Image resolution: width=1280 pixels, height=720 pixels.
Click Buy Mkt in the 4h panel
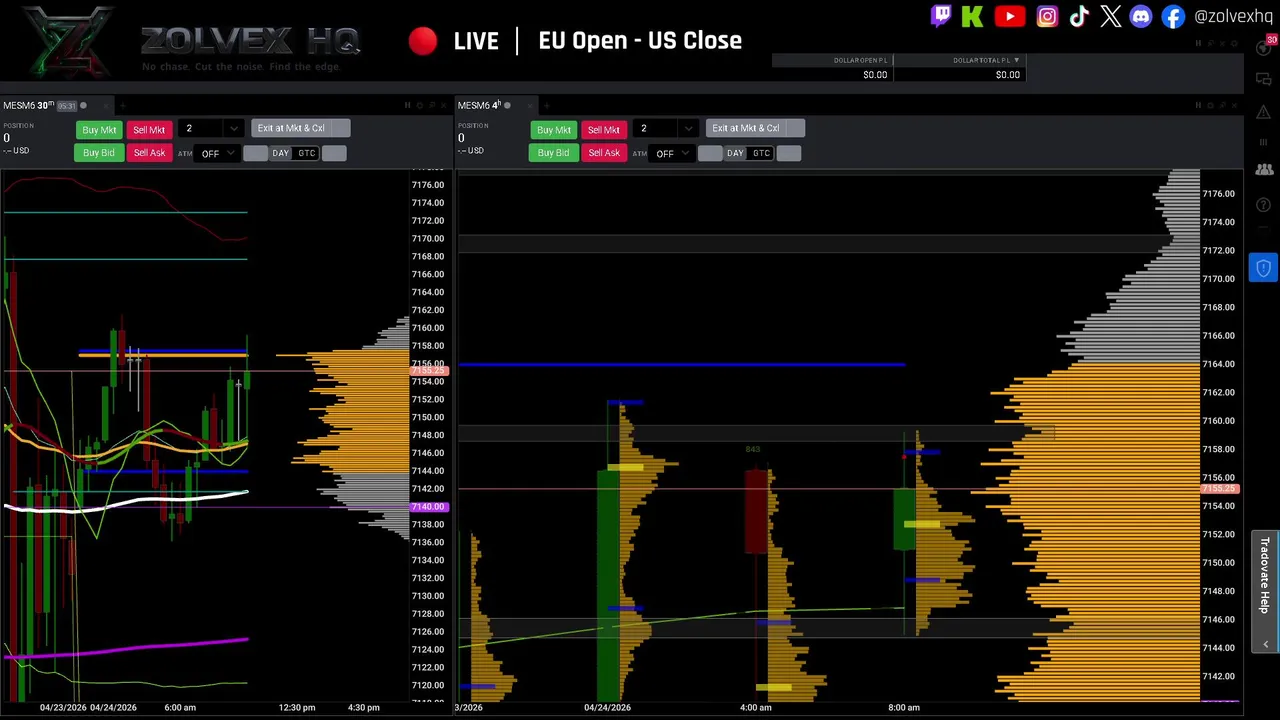pos(554,129)
